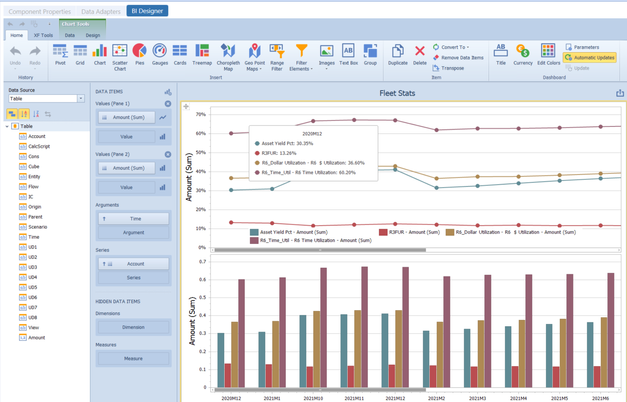Select the Scenario field
This screenshot has height=402, width=627.
[x=37, y=227]
